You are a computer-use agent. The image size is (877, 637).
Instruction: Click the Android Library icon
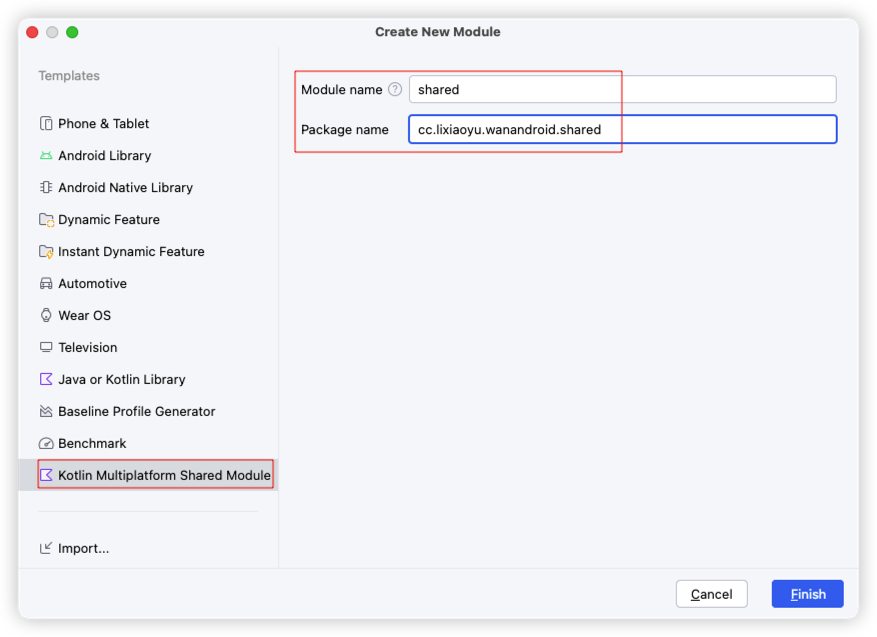coord(46,156)
